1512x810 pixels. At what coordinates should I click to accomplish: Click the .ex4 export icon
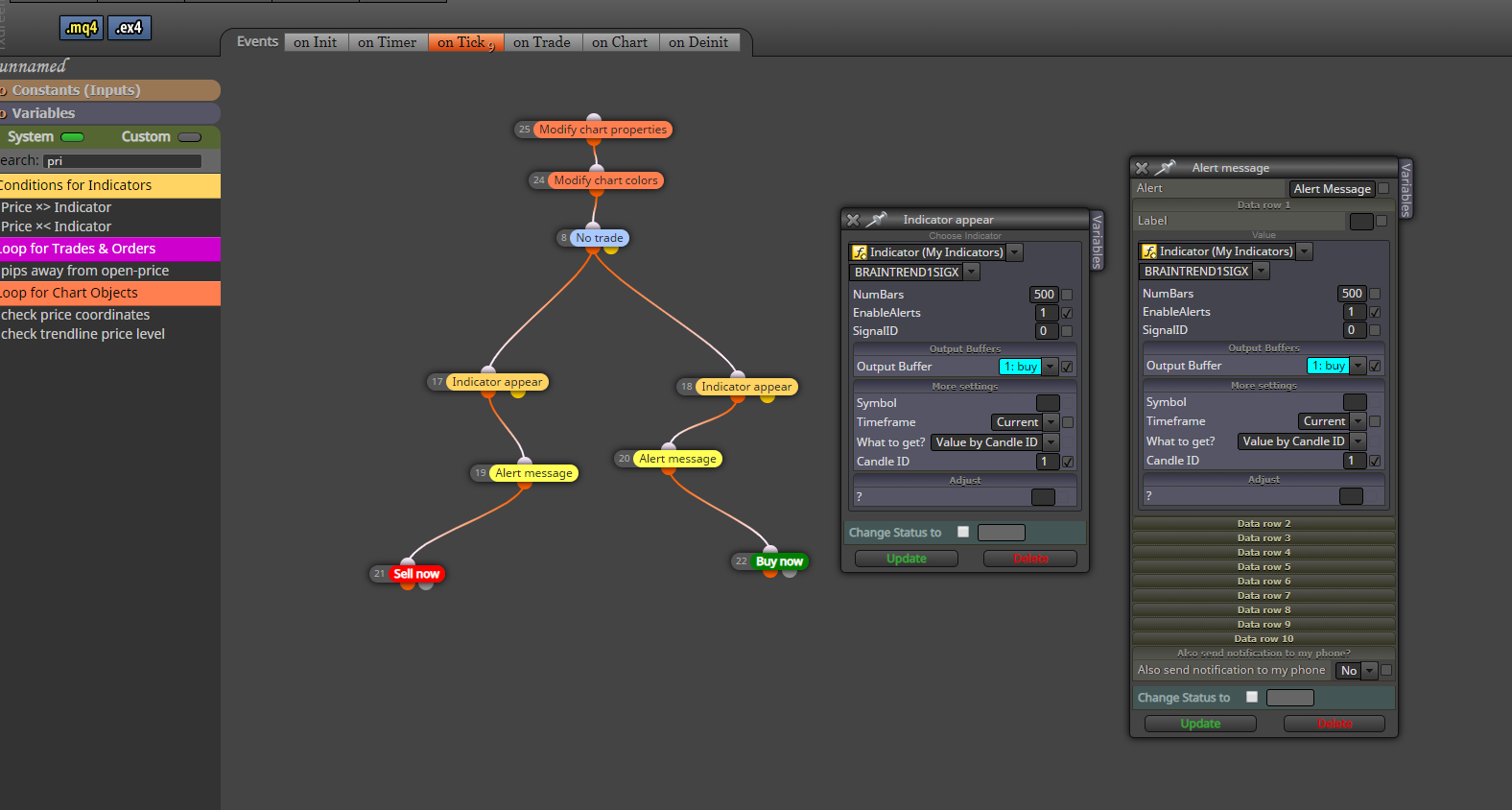(130, 28)
